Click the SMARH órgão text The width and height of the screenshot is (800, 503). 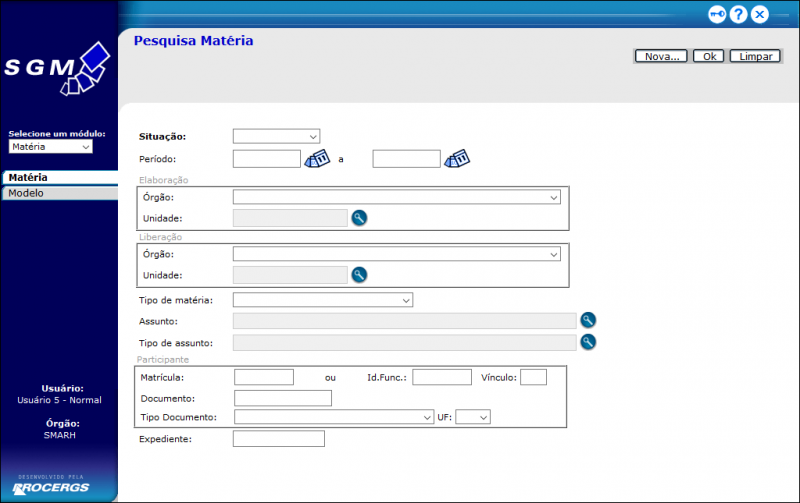pyautogui.click(x=60, y=435)
